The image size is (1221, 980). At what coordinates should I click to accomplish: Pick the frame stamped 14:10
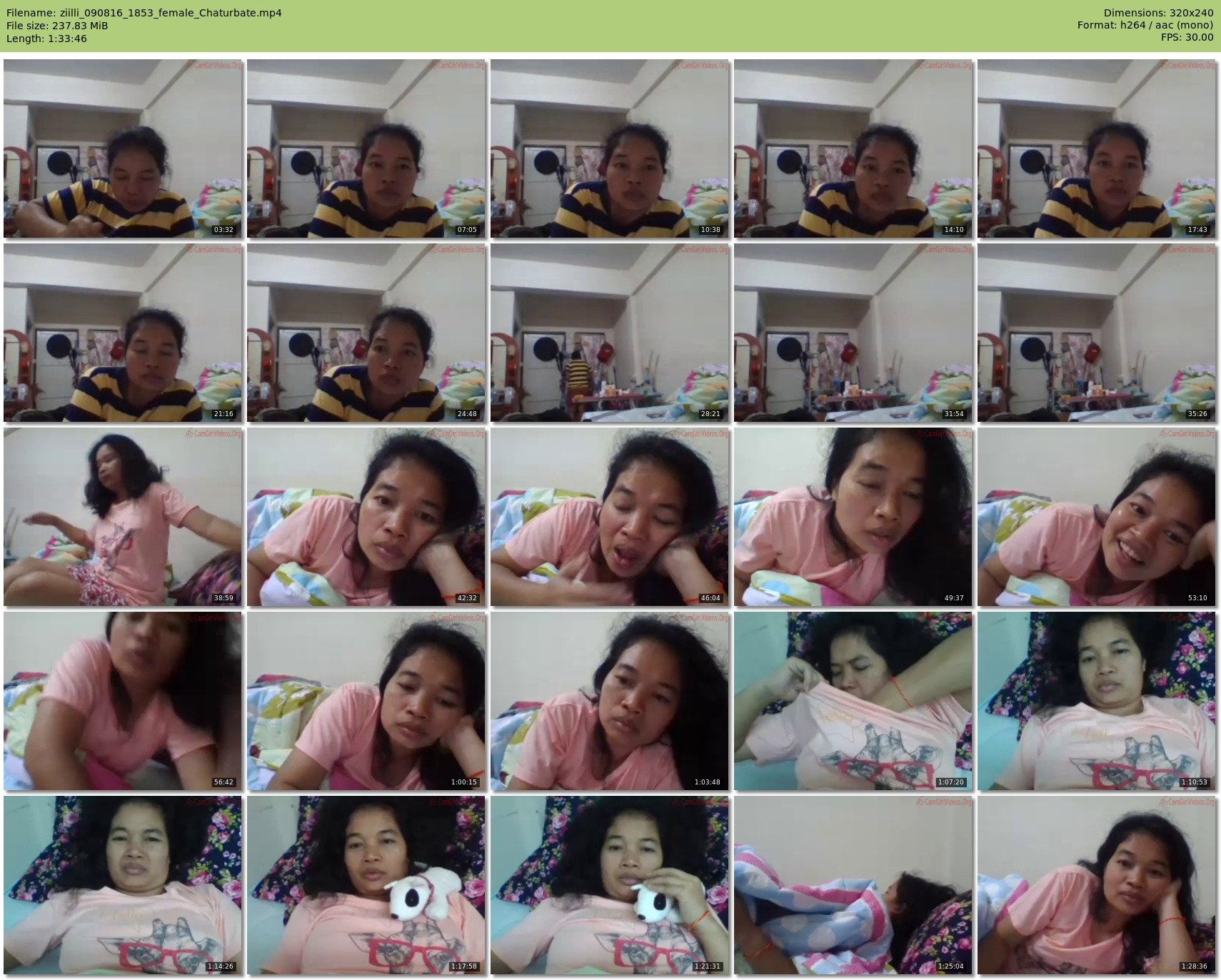(853, 148)
